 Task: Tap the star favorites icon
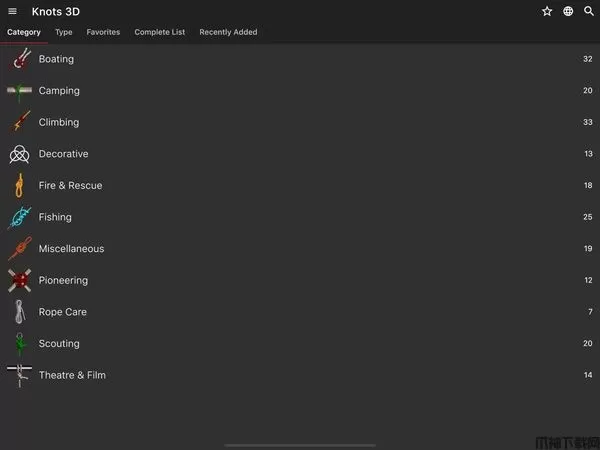click(x=547, y=11)
